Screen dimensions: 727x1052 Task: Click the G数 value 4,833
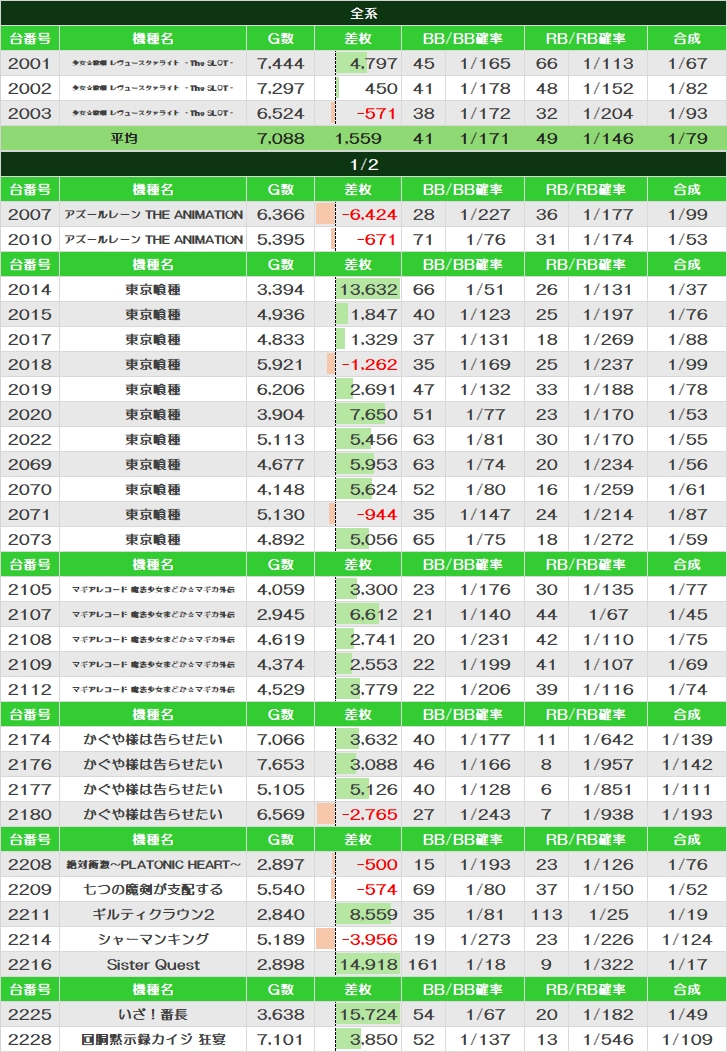pos(280,339)
